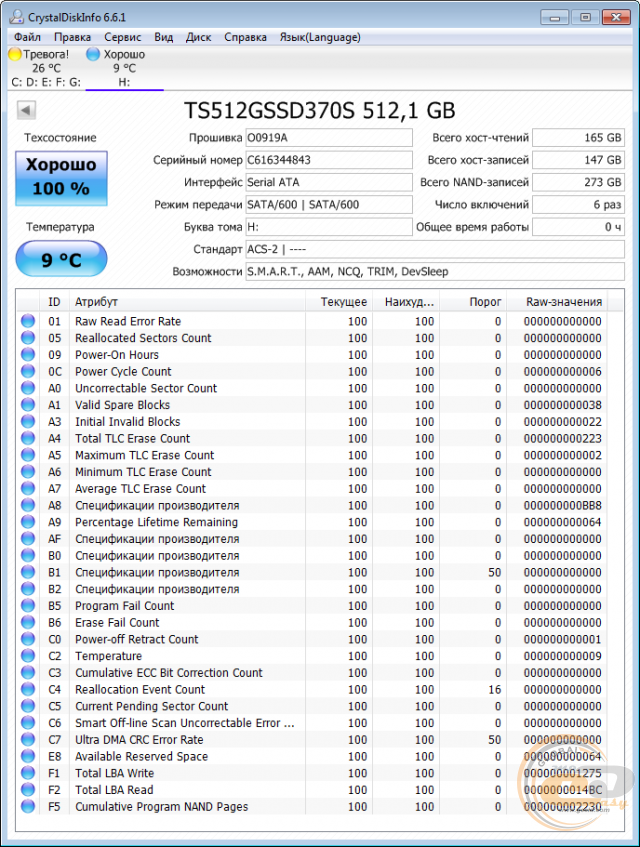640x847 pixels.
Task: Minimize the CrystalDiskInfo window
Action: point(555,17)
